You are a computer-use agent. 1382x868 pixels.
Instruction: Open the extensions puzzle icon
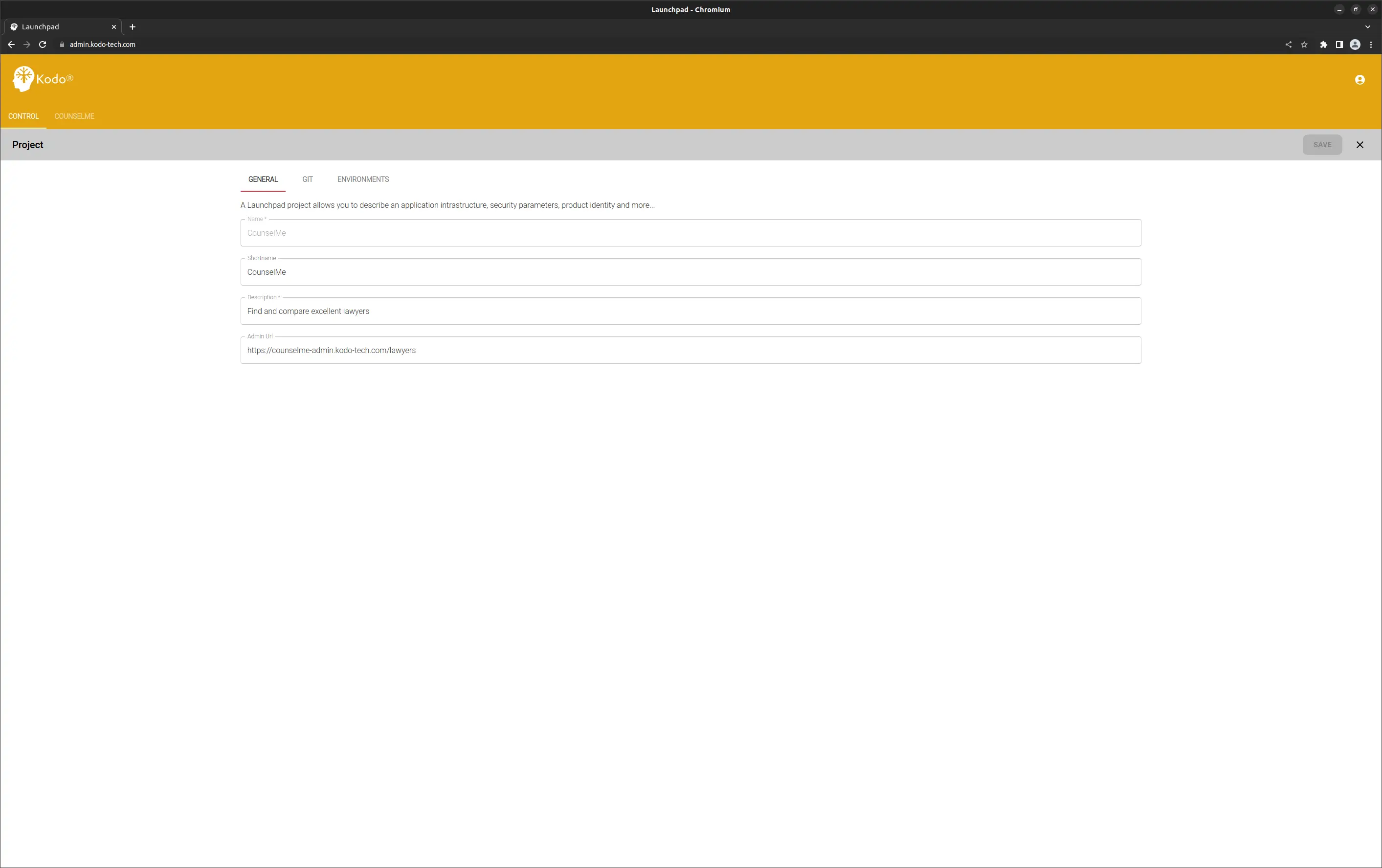[x=1324, y=44]
